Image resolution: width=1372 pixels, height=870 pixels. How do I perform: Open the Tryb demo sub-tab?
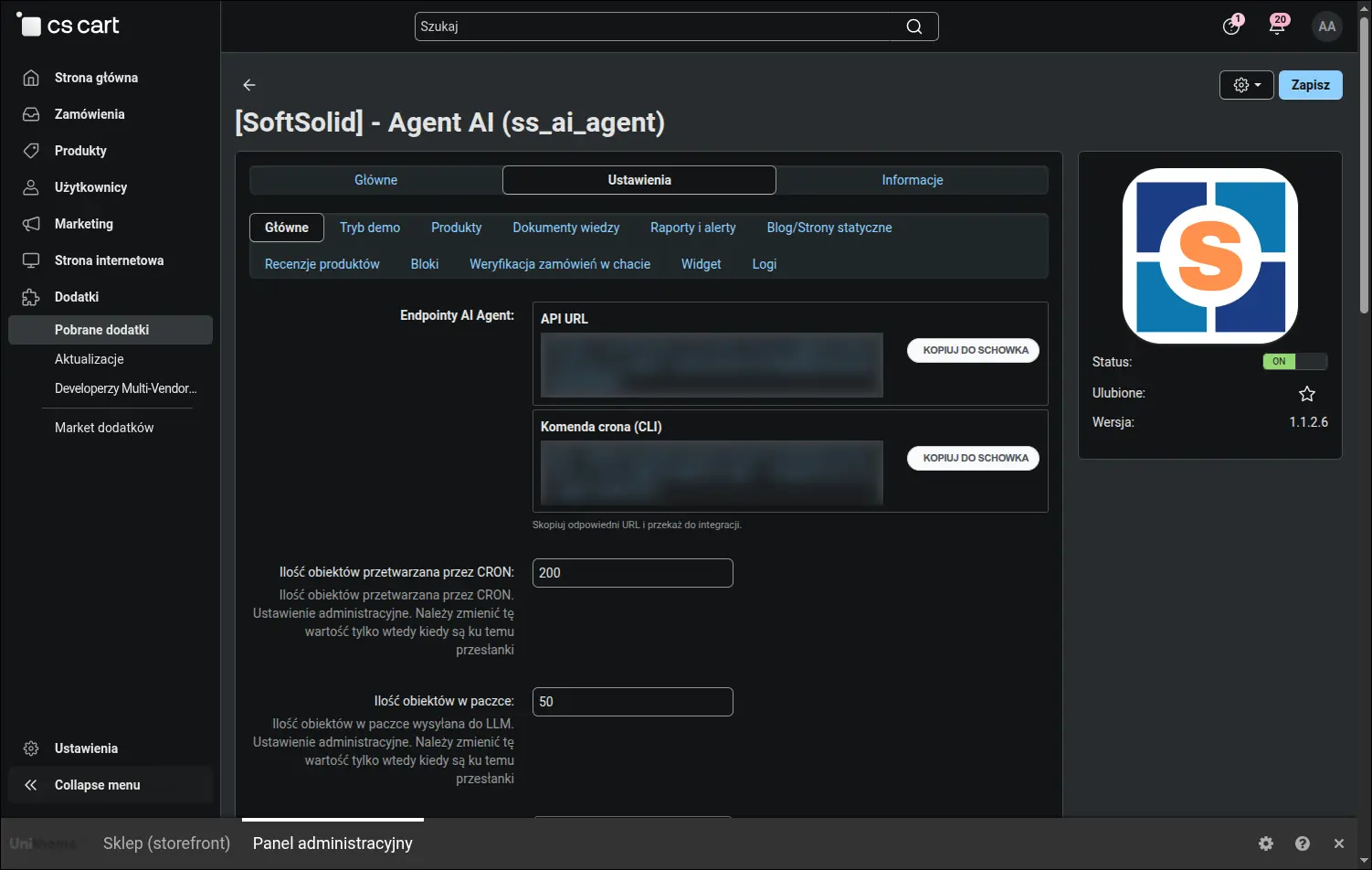pos(370,228)
